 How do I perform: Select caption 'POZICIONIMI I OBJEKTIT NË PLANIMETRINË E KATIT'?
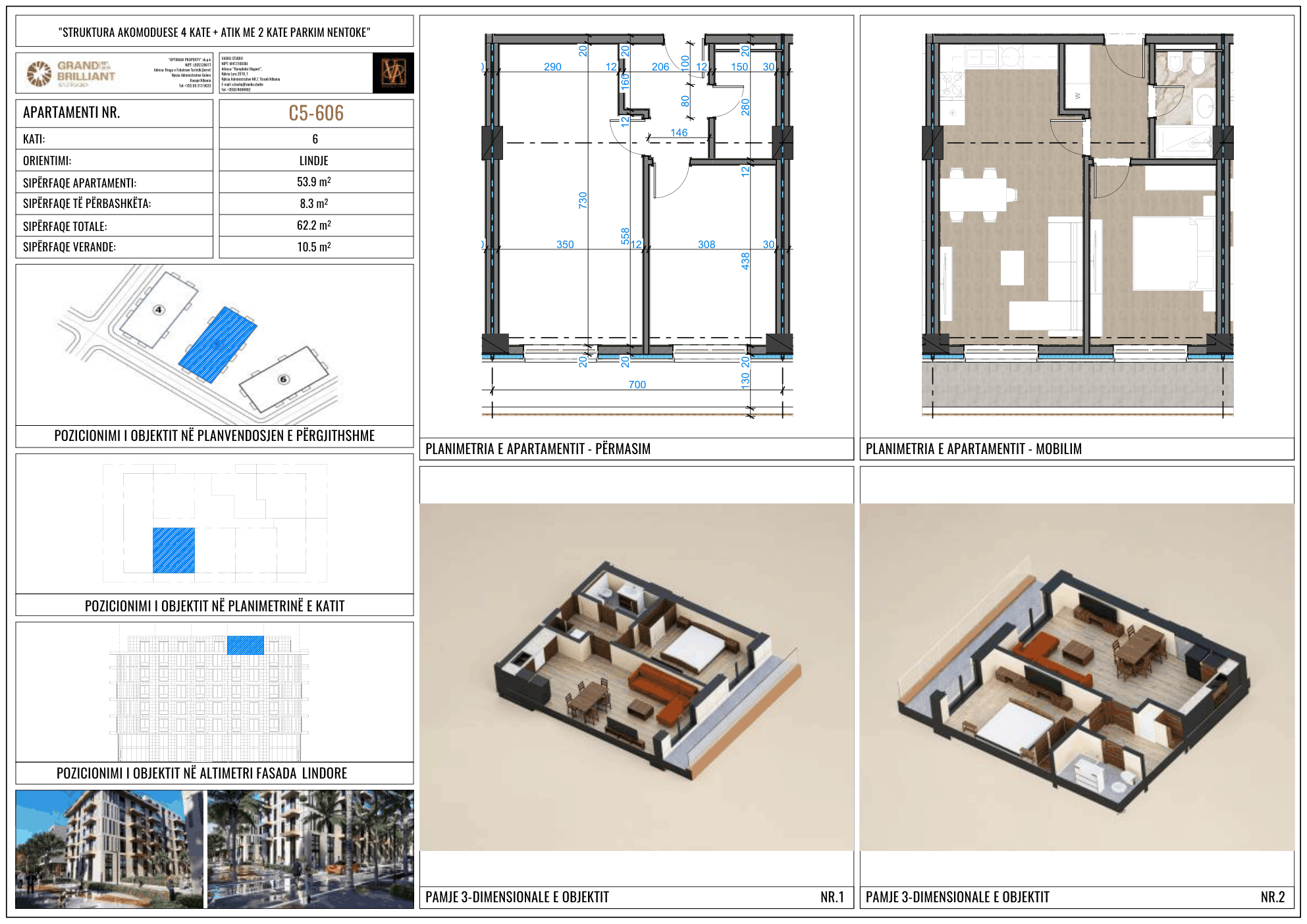215,606
